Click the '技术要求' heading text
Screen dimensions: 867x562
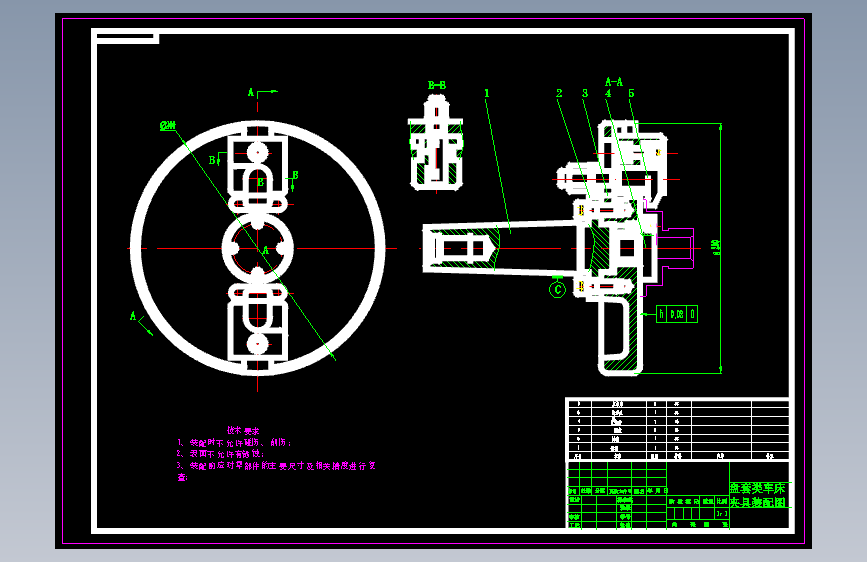pos(243,430)
